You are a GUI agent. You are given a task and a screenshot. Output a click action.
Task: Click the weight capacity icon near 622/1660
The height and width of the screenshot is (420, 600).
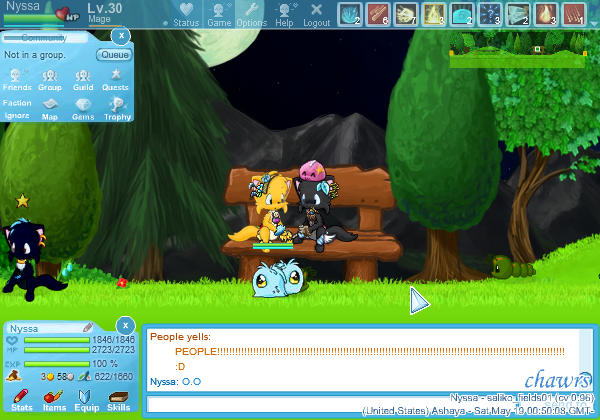pyautogui.click(x=85, y=376)
